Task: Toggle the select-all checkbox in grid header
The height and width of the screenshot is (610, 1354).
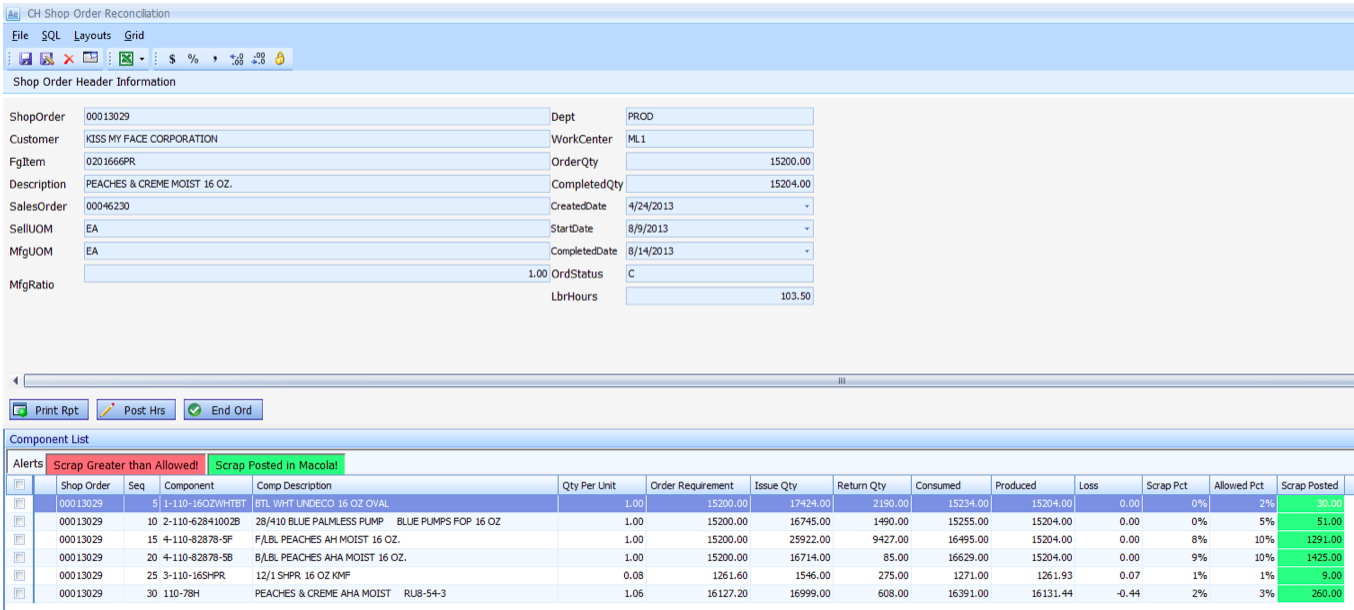Action: [19, 485]
